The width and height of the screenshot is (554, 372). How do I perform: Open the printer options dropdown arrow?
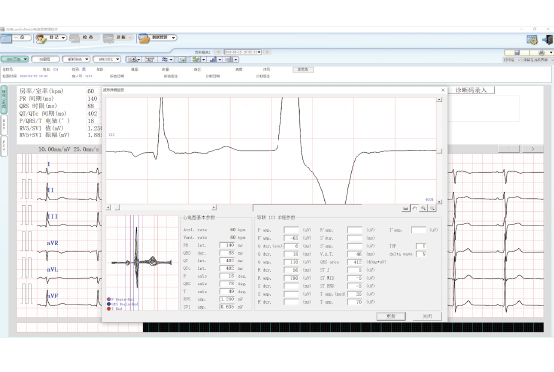(x=551, y=53)
